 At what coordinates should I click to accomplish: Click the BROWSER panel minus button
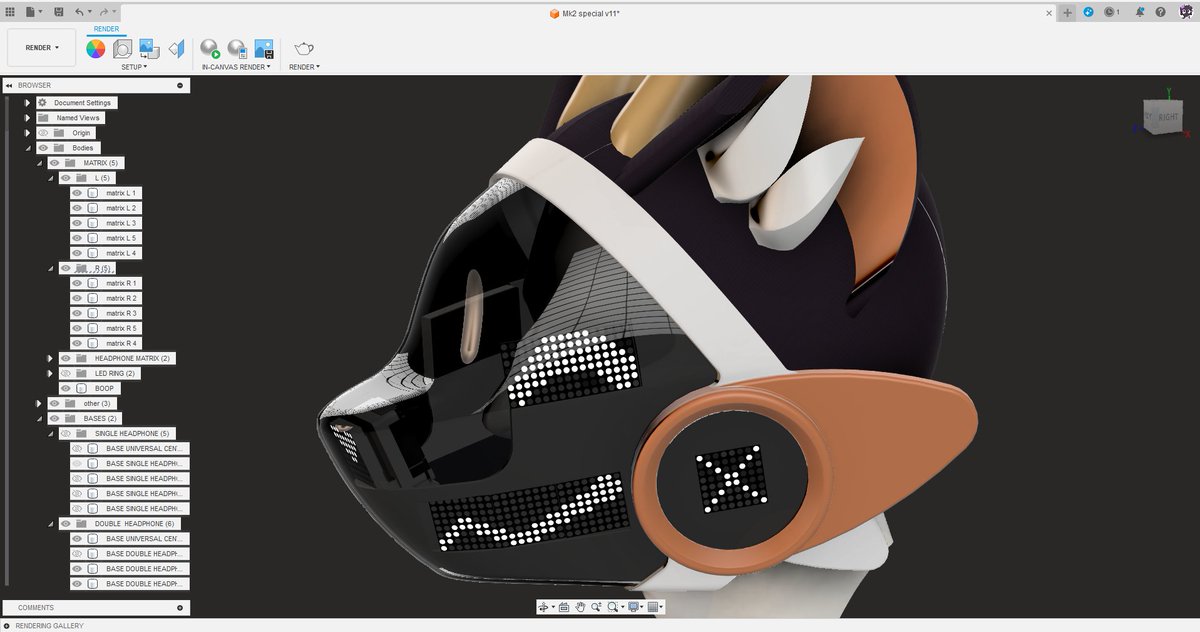coord(180,85)
